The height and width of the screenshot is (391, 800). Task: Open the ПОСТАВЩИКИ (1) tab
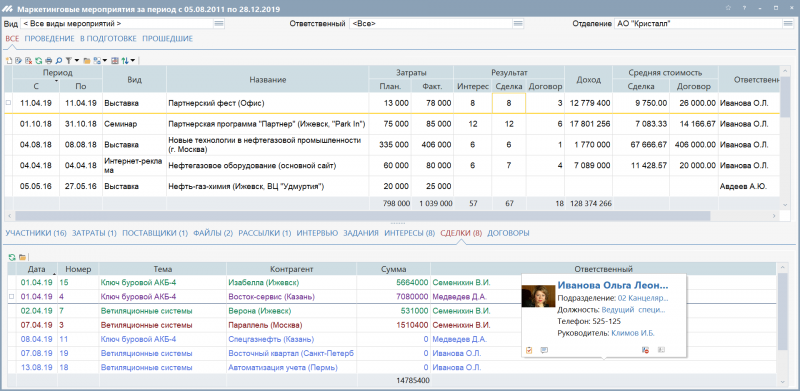pyautogui.click(x=155, y=233)
